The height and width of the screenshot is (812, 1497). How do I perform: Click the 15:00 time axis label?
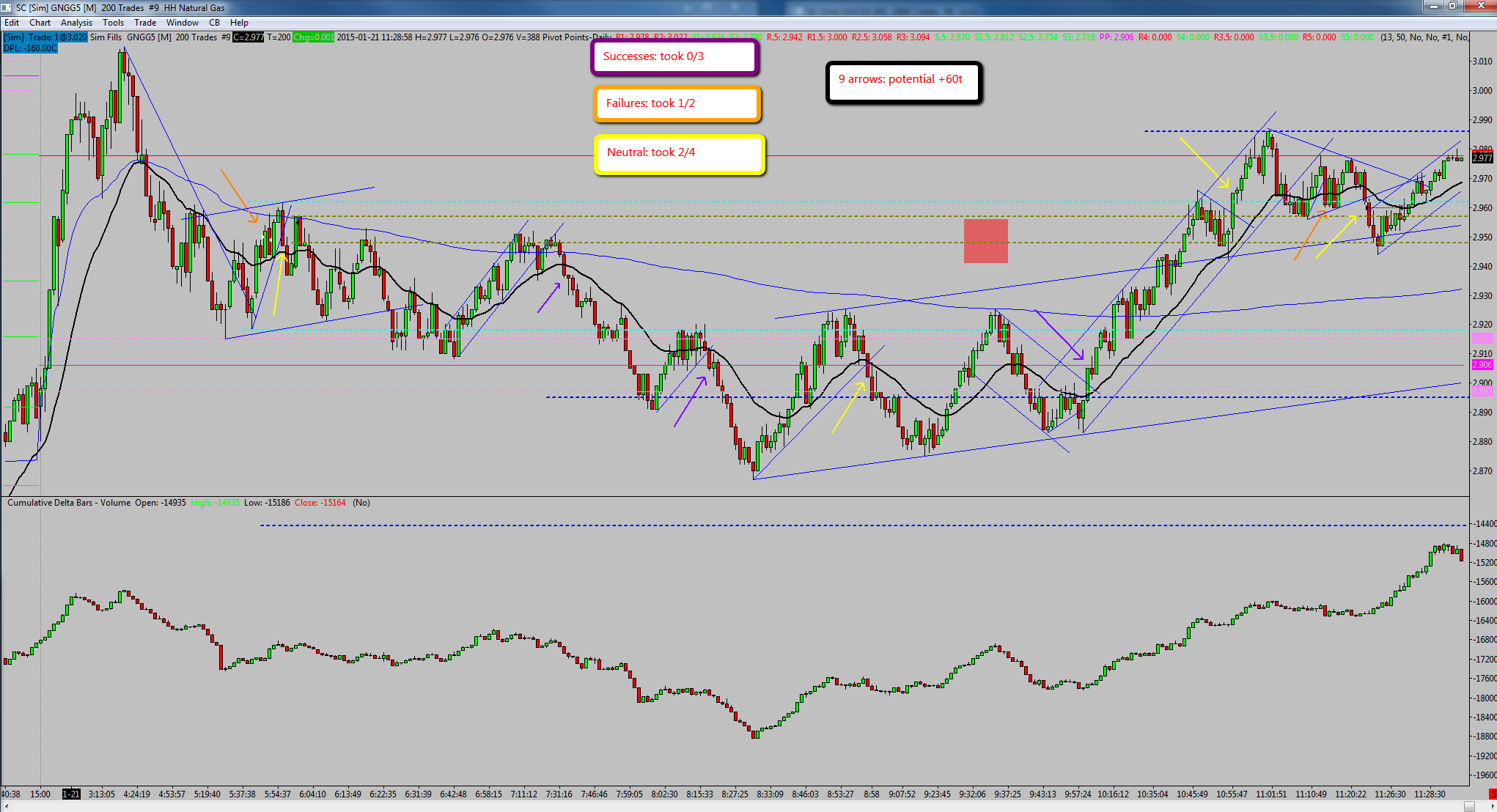(40, 794)
